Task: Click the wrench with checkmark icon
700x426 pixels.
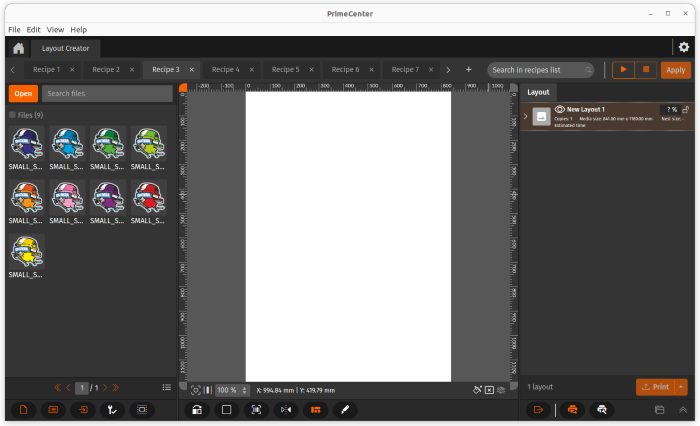Action: tap(112, 410)
